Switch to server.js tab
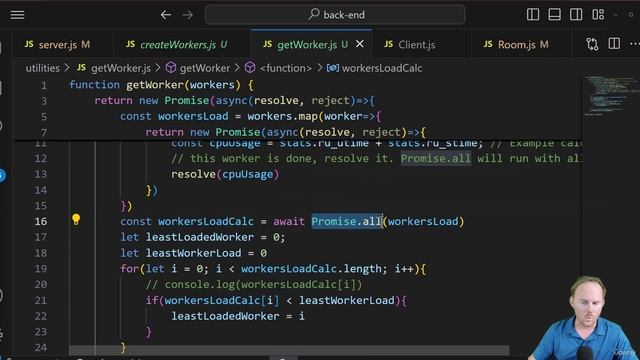The image size is (640, 360). (63, 44)
